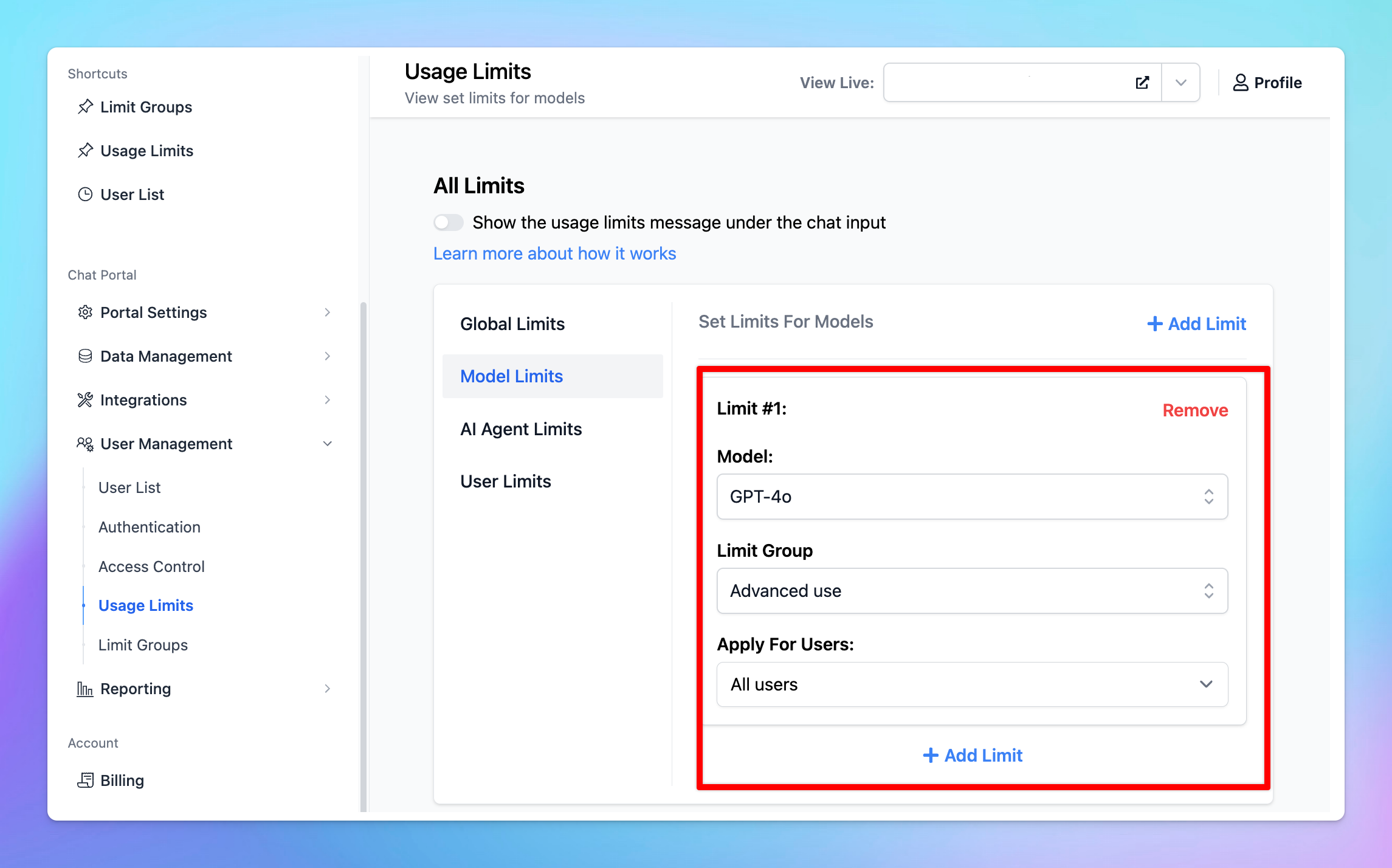Select the Global Limits tab
The width and height of the screenshot is (1392, 868).
tap(512, 323)
